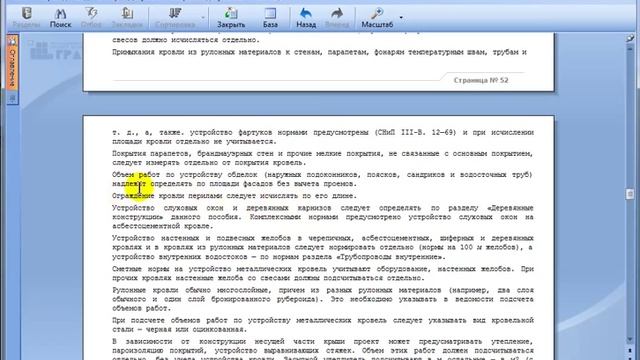
Task: Click the Поиск binoculars icon
Action: click(x=60, y=14)
